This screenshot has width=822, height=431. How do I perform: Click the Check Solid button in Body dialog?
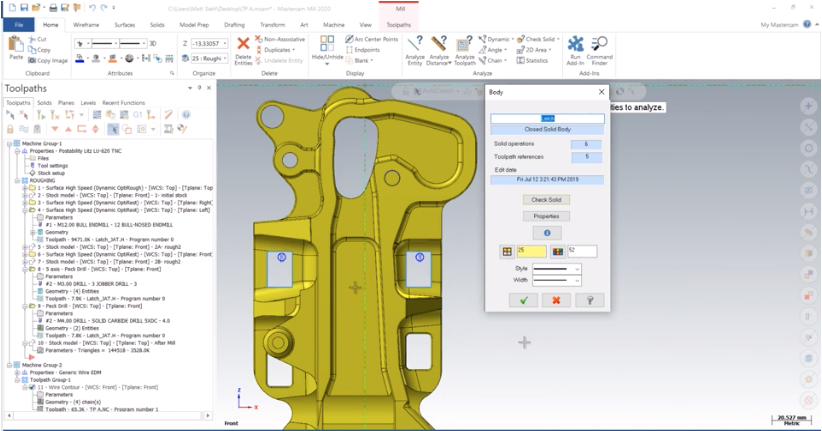tap(546, 200)
